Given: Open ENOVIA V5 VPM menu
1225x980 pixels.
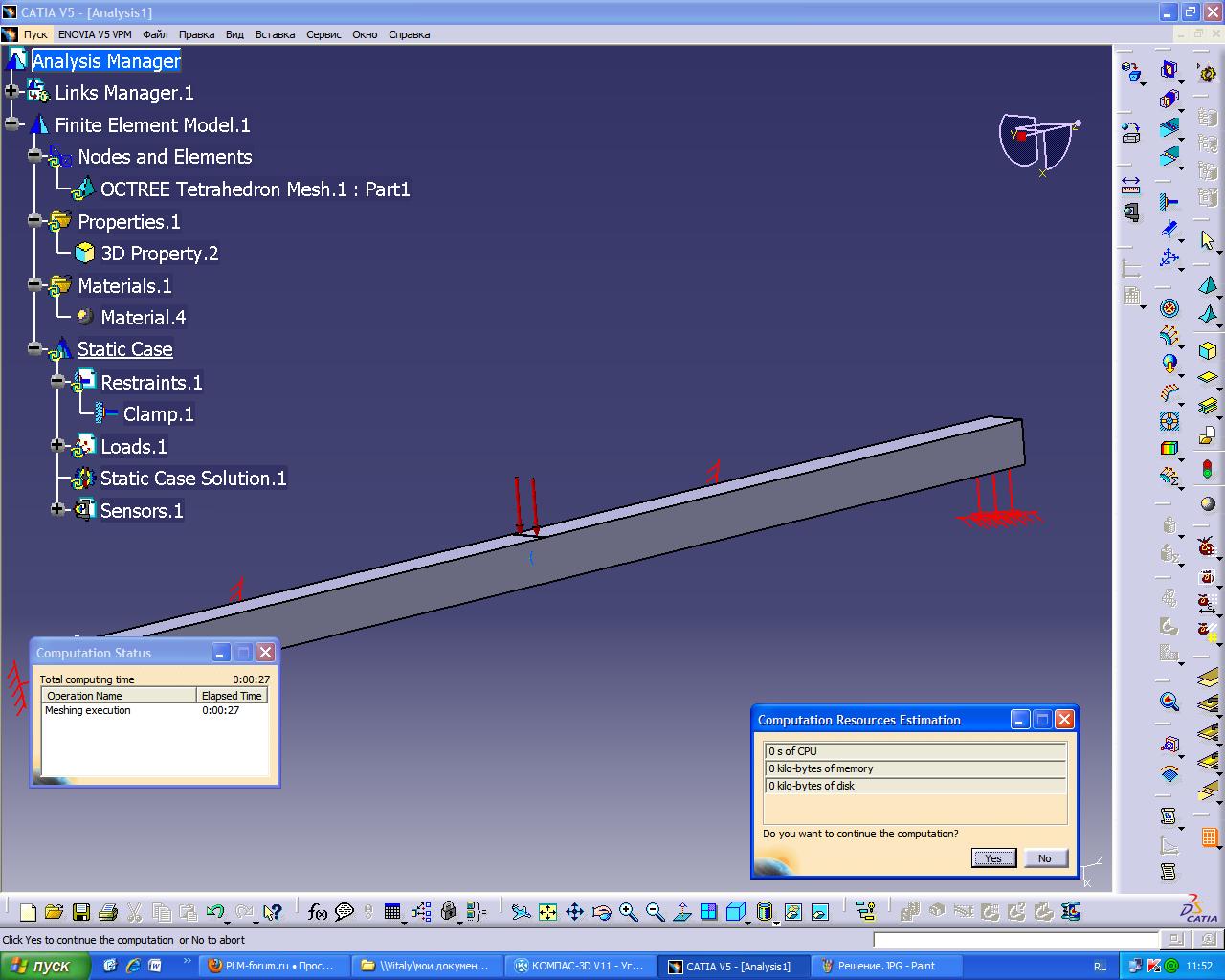Looking at the screenshot, I should 95,34.
